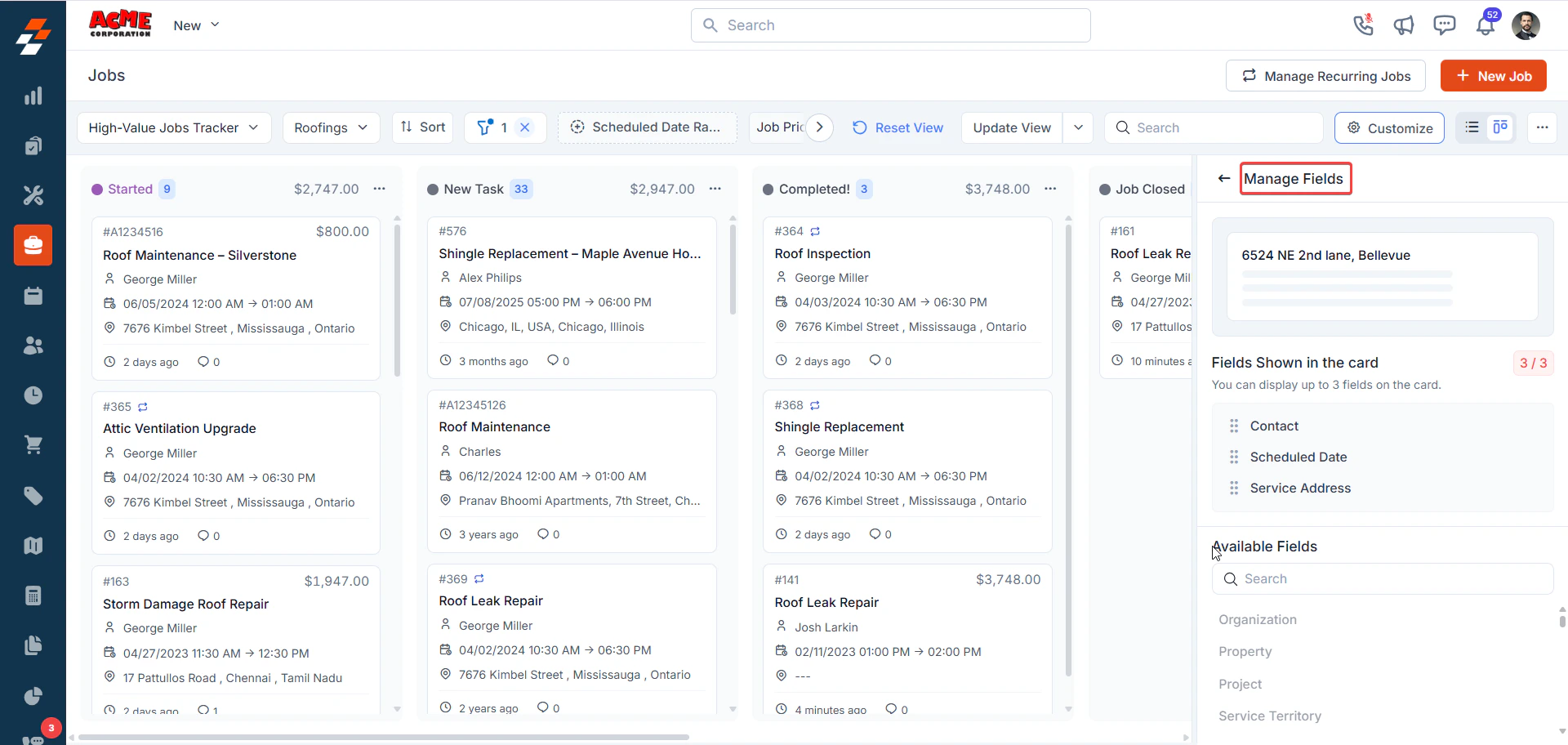Open the pie chart reports sidebar icon
Viewport: 1568px width, 745px height.
click(33, 696)
